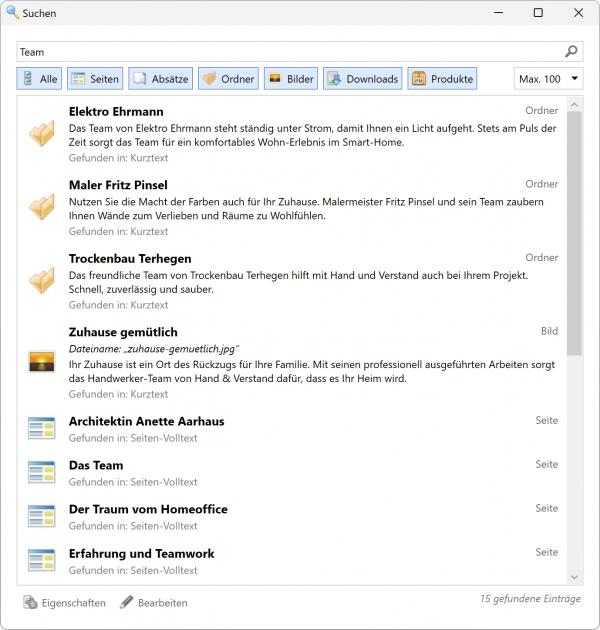Click the page icon beside Das Team
600x630 pixels.
(41, 472)
